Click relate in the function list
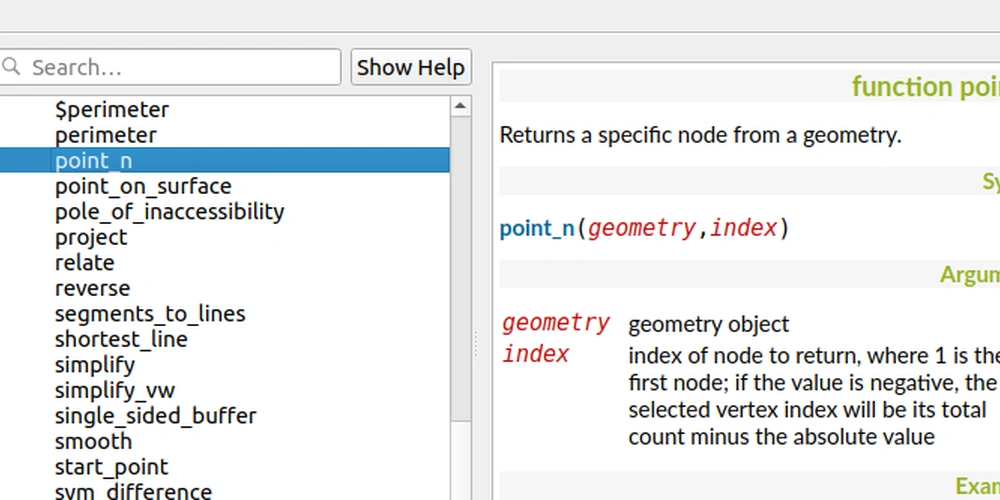This screenshot has width=1000, height=500. (x=84, y=263)
